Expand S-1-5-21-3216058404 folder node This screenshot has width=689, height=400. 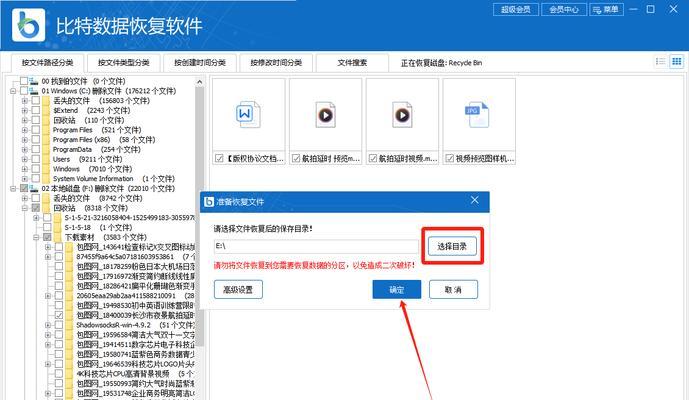(x=36, y=218)
